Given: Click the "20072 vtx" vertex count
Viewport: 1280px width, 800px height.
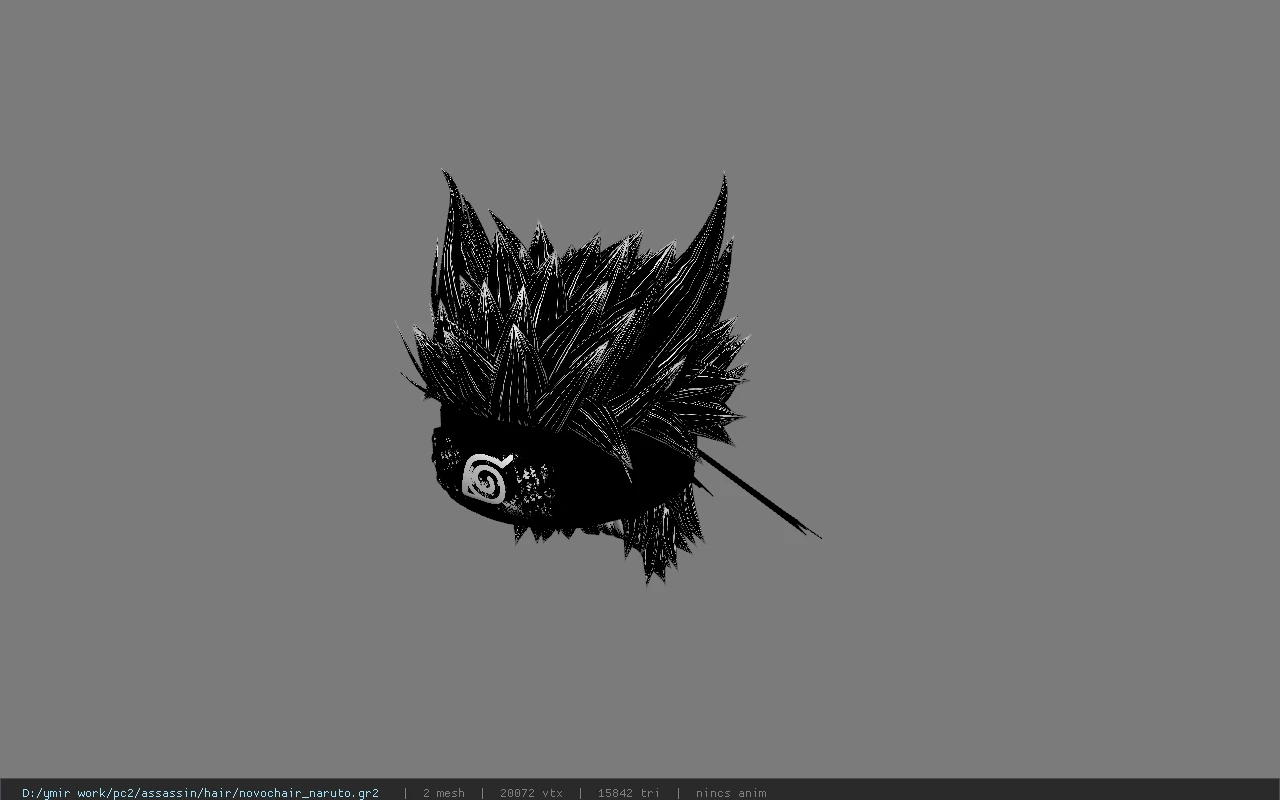Looking at the screenshot, I should (x=531, y=793).
